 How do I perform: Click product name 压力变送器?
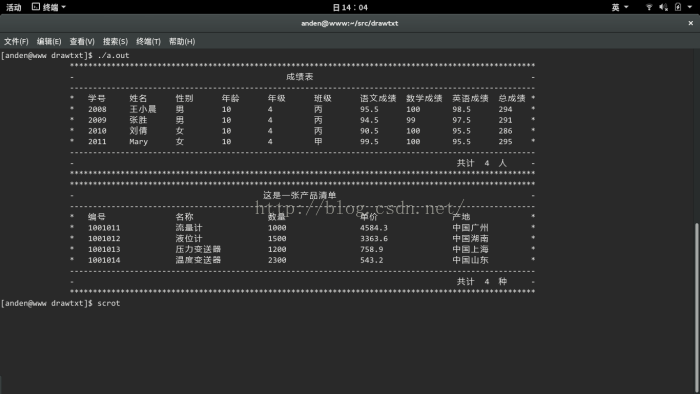[x=198, y=249]
